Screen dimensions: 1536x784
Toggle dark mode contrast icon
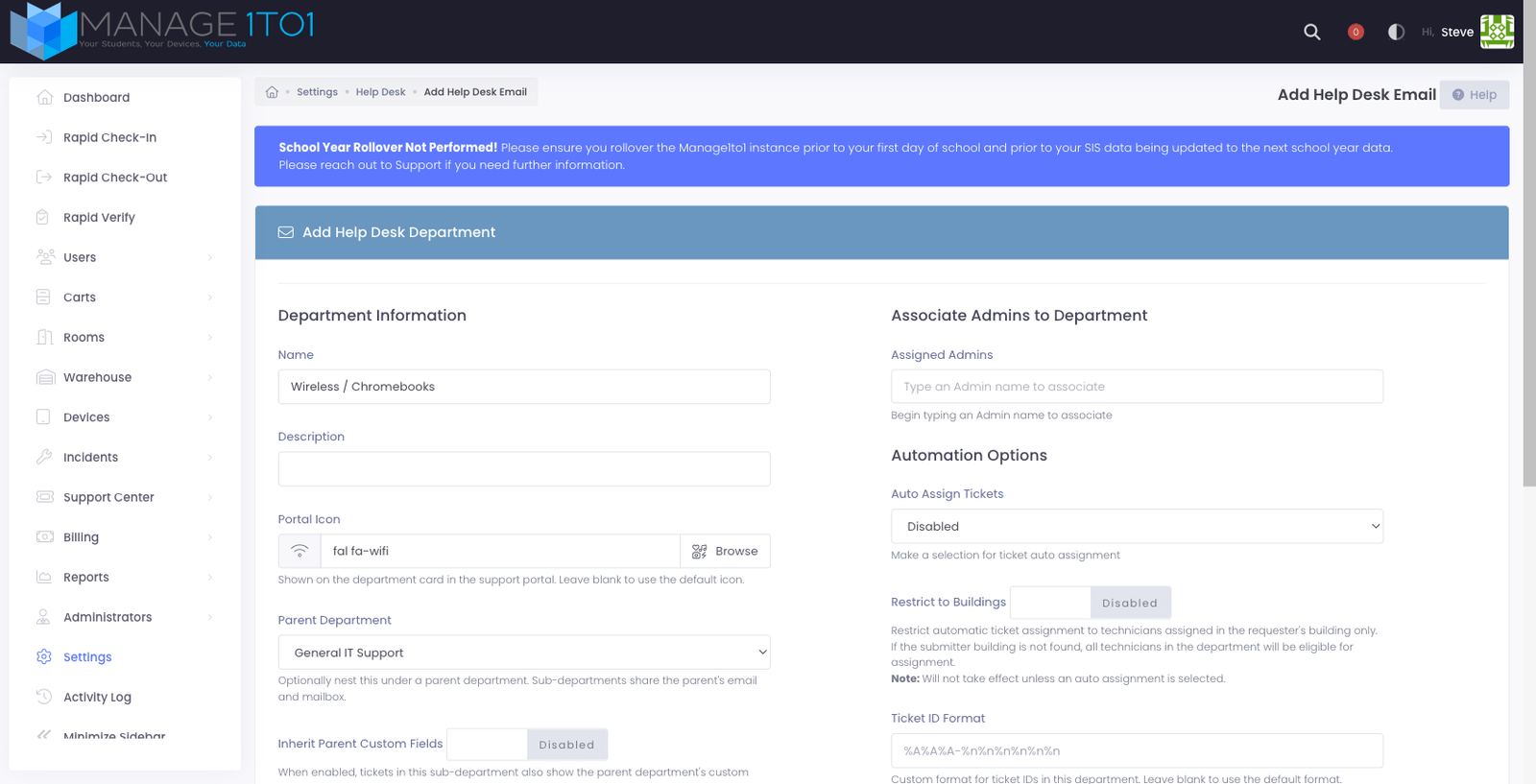[1396, 32]
